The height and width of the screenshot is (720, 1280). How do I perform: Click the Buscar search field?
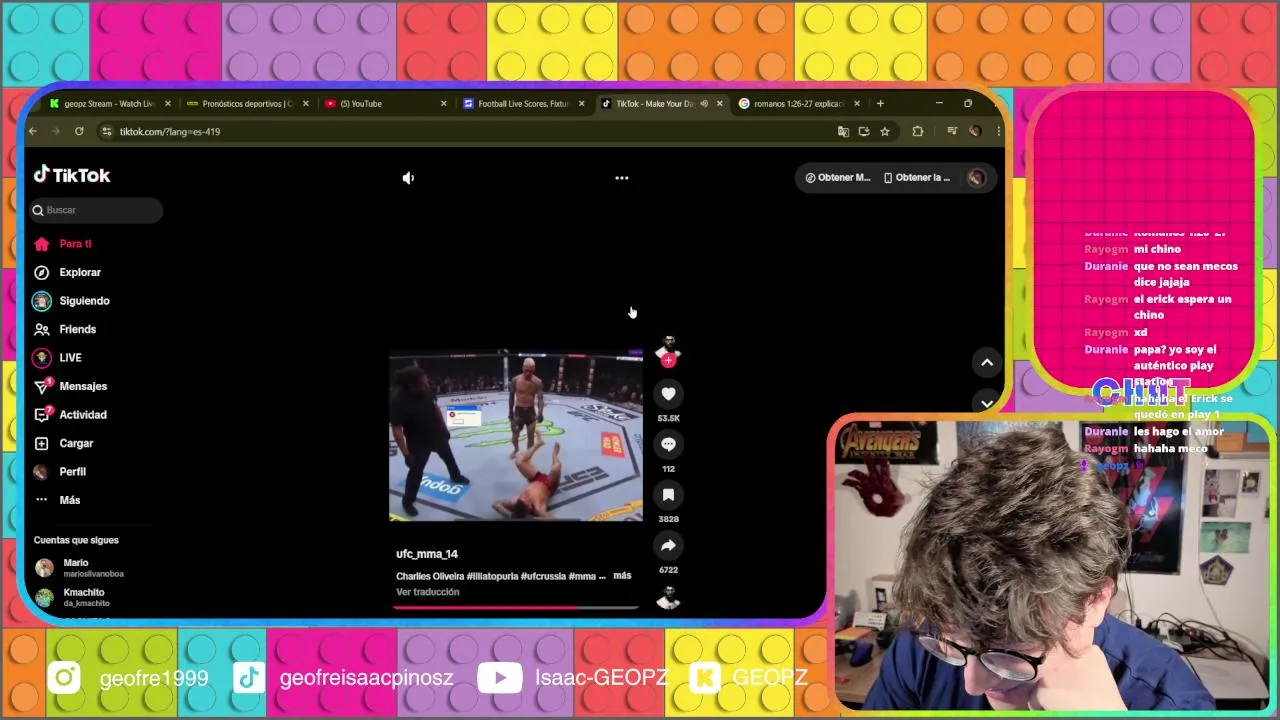(96, 210)
